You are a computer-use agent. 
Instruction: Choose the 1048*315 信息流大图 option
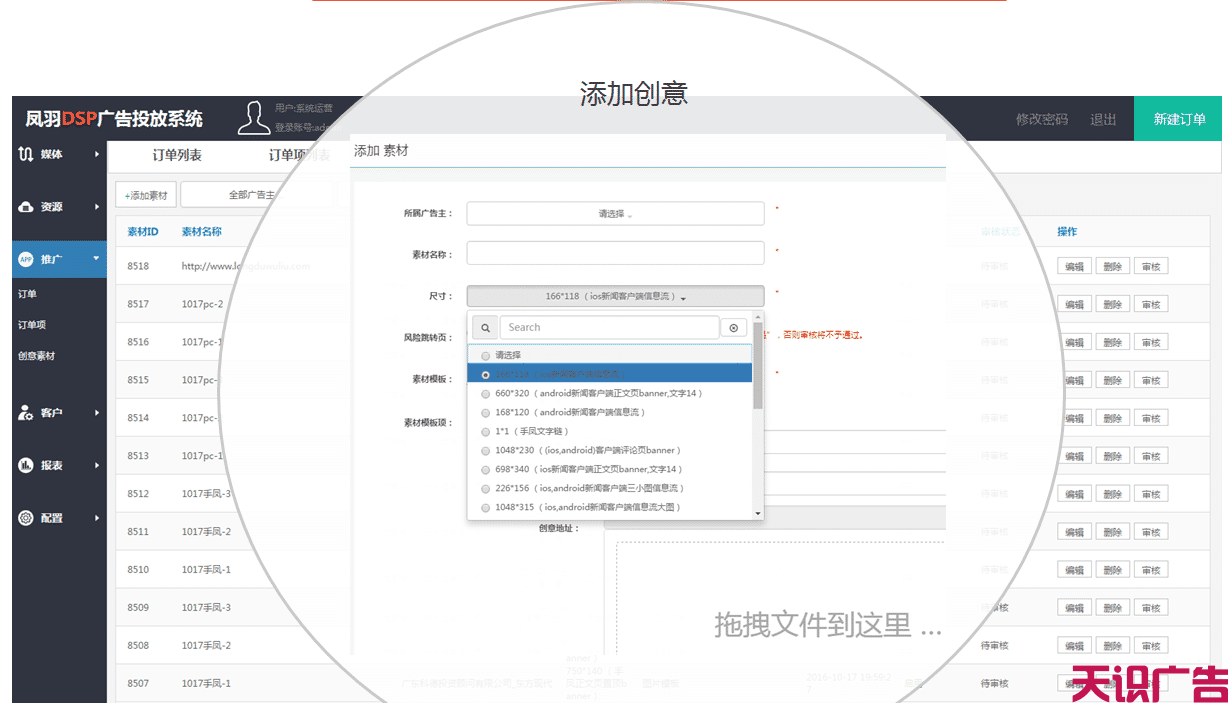(610, 507)
